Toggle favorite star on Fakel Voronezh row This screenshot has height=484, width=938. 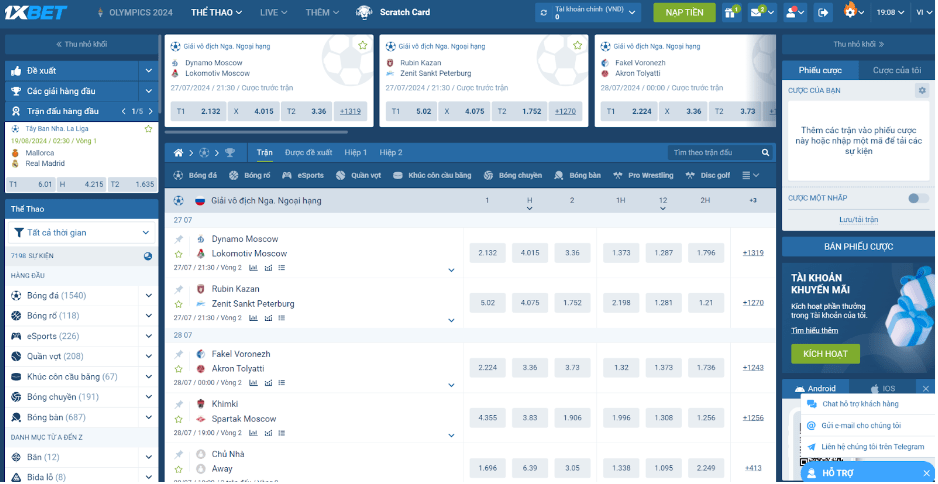tap(178, 369)
